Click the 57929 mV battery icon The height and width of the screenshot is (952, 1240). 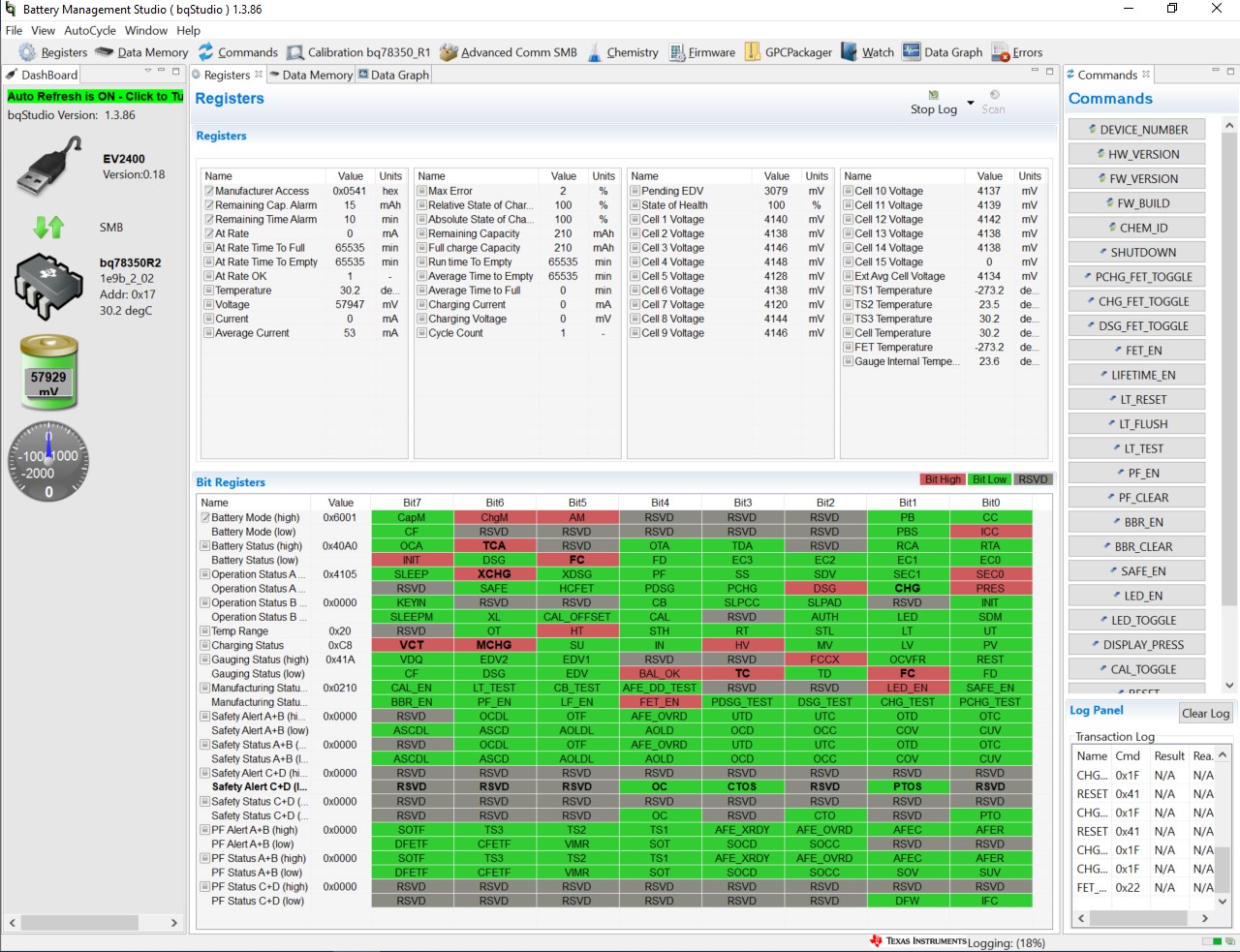coord(48,372)
